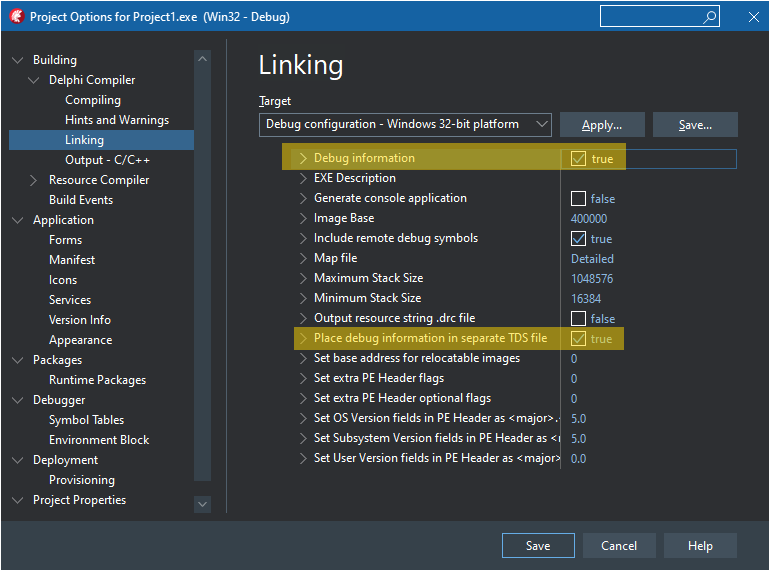Collapse the Building tree node
Screen dimensions: 770x571
pyautogui.click(x=17, y=60)
